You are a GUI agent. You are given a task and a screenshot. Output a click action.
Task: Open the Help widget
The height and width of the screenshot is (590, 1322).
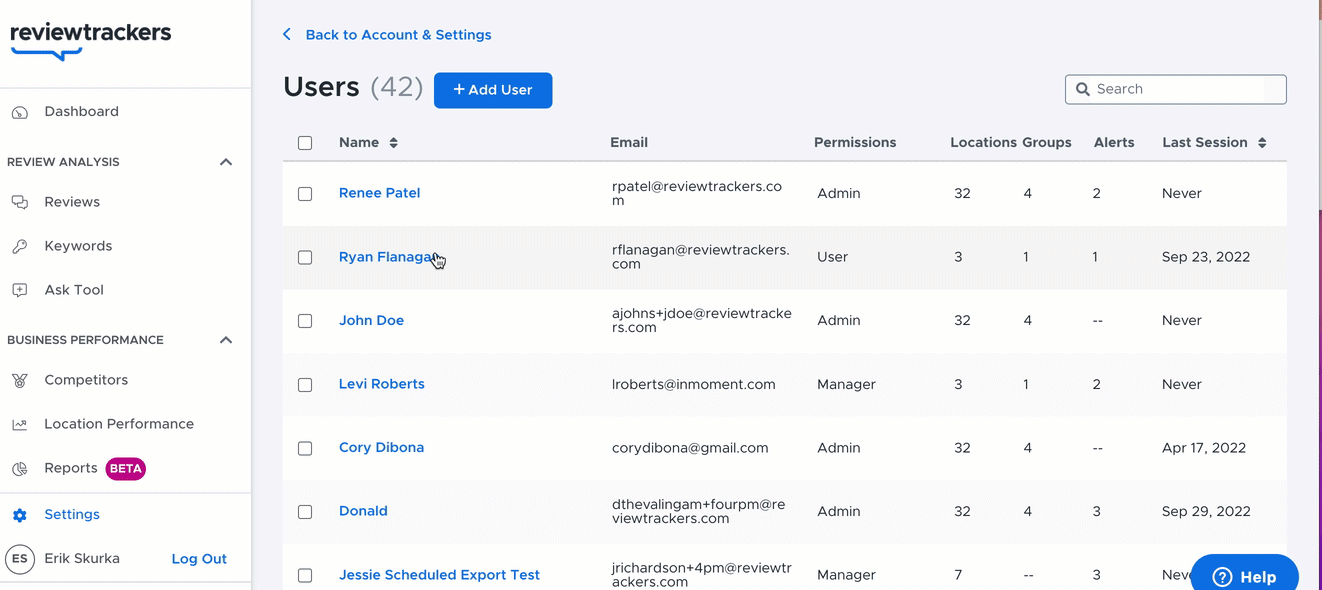tap(1245, 576)
